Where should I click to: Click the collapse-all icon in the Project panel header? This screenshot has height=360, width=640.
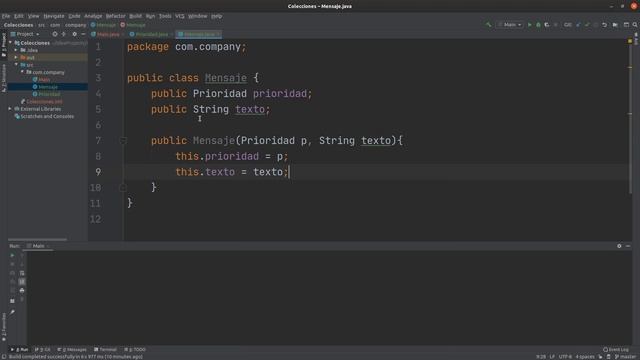64,34
